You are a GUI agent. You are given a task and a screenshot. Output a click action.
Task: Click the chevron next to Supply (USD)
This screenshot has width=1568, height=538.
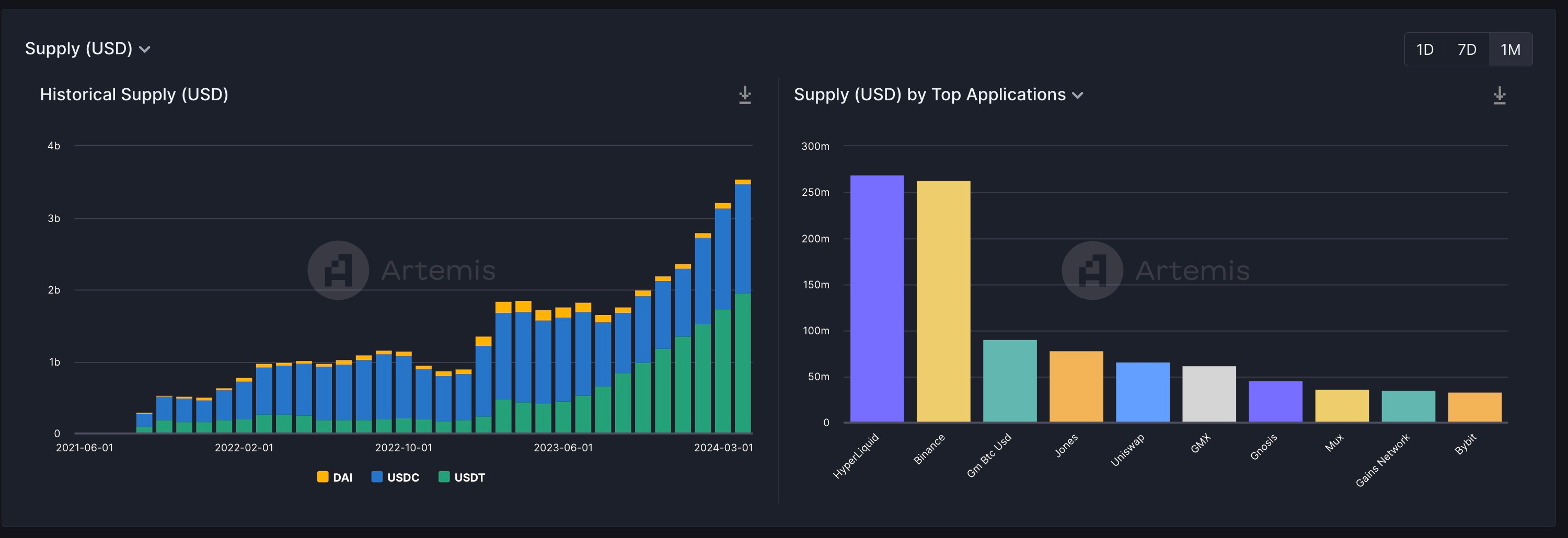click(x=145, y=50)
